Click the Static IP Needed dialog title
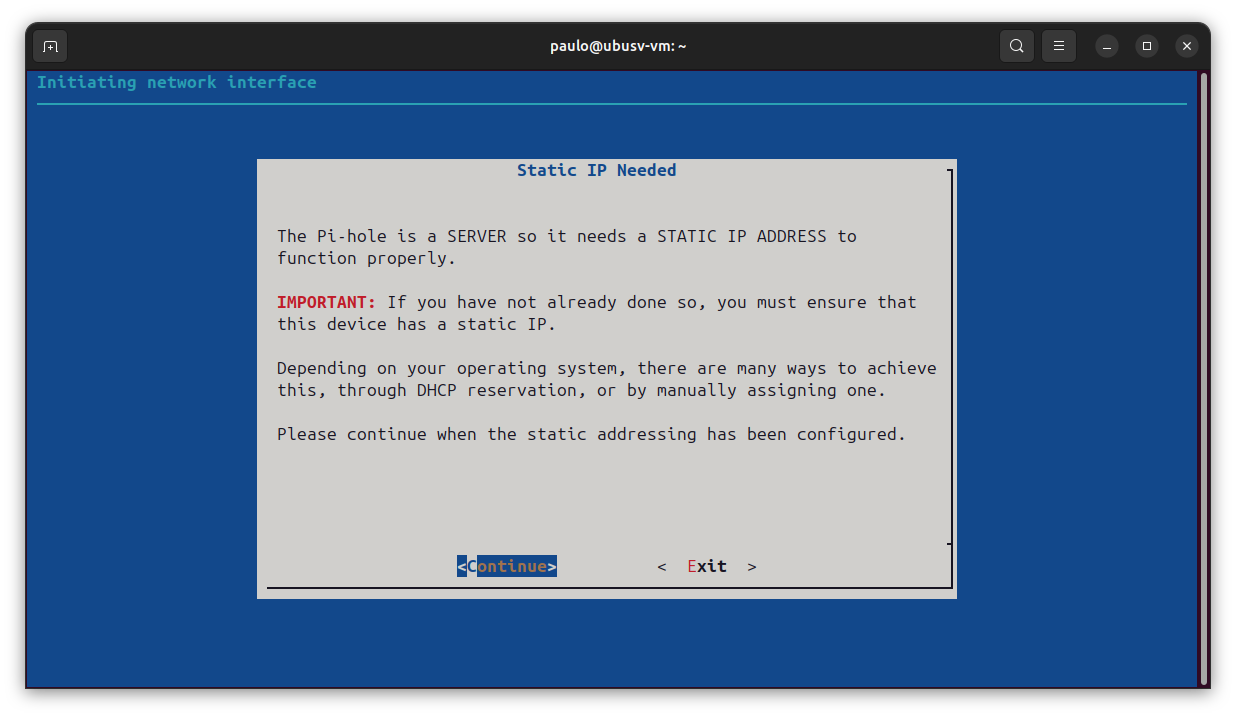 pyautogui.click(x=596, y=170)
